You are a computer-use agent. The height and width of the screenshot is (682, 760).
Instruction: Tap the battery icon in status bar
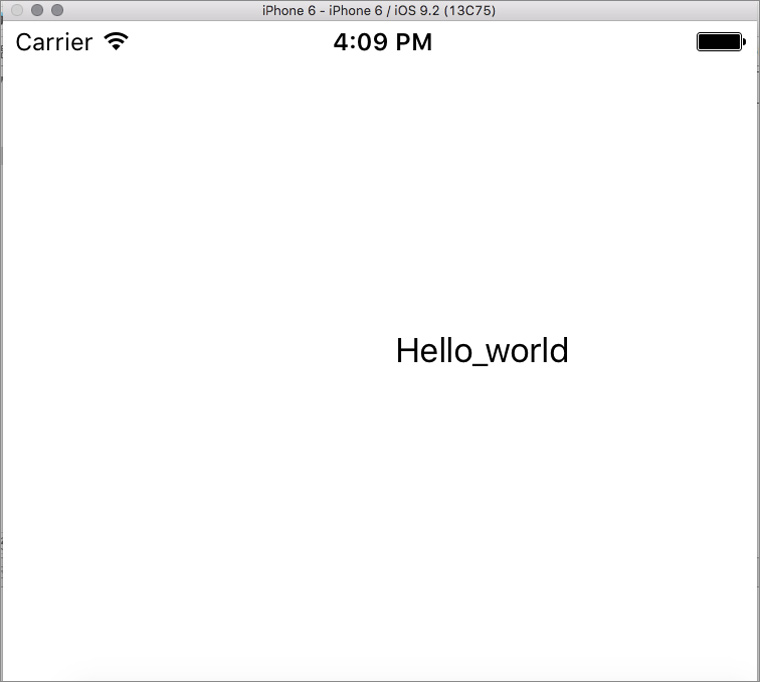click(x=720, y=42)
